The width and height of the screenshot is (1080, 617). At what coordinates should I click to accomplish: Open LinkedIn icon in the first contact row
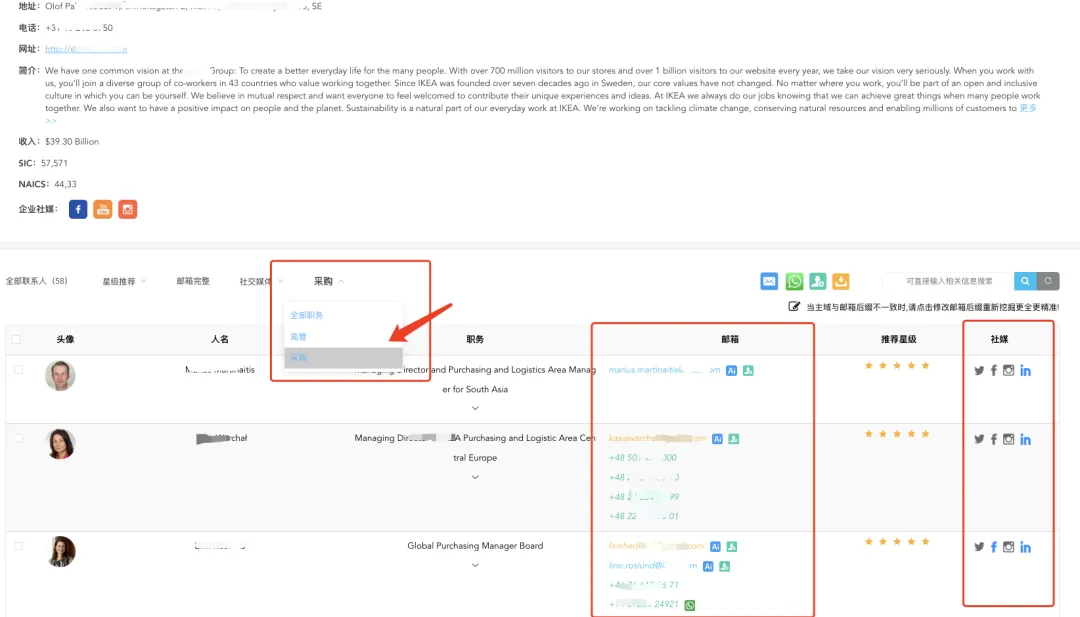(x=1026, y=371)
